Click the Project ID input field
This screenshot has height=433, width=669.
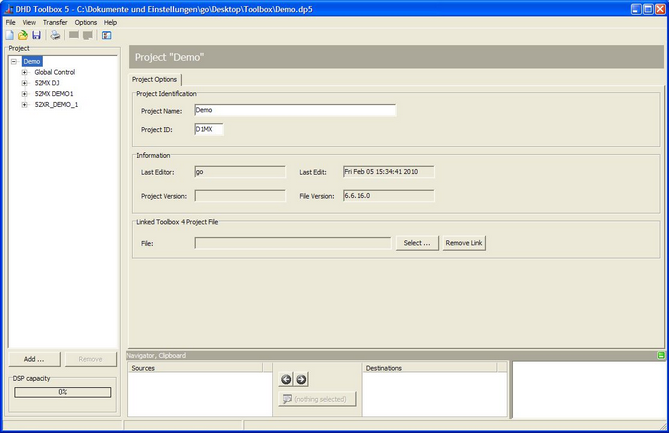pyautogui.click(x=209, y=129)
